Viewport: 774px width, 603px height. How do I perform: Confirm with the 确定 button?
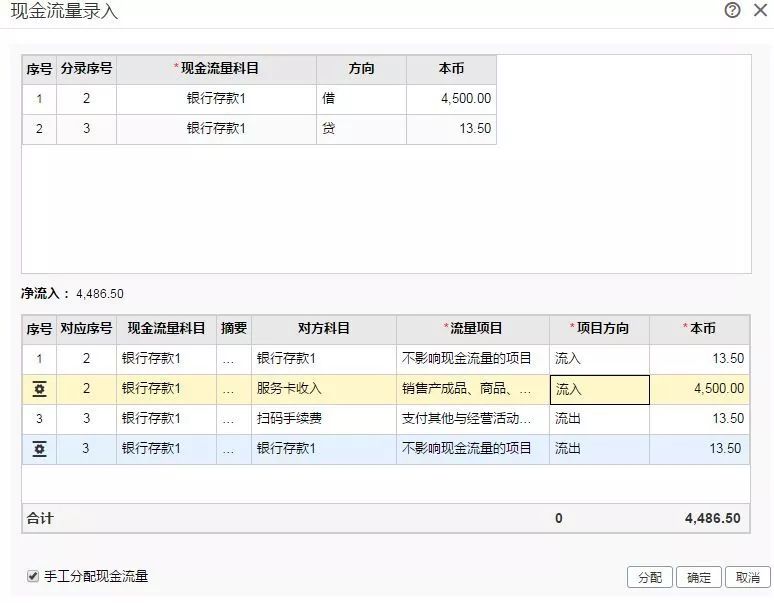click(698, 577)
